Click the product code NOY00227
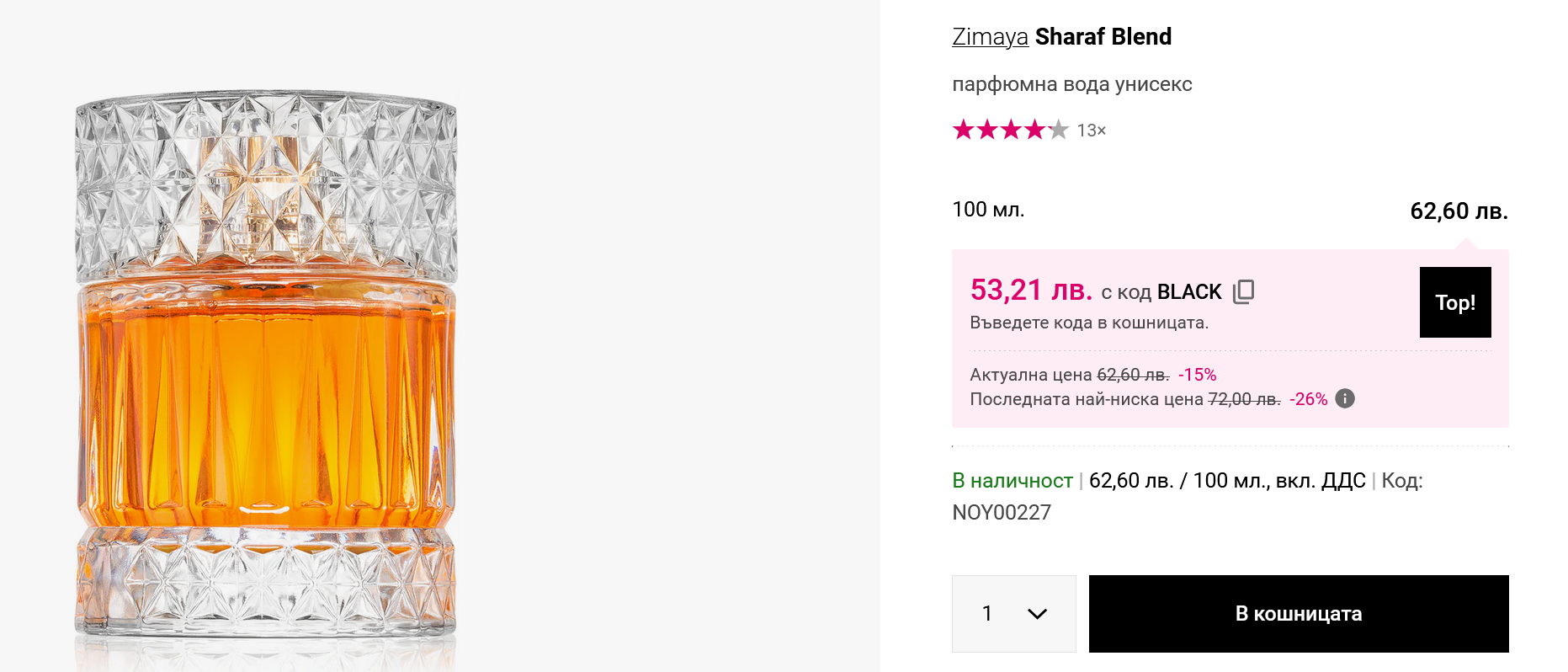 coord(1002,513)
